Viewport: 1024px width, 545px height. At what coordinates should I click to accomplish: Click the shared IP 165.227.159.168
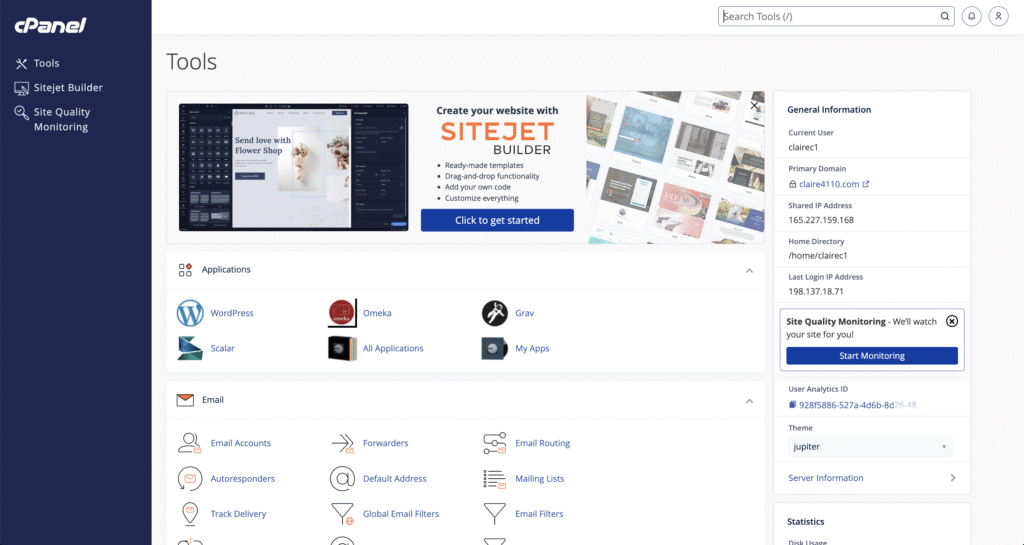pos(821,221)
